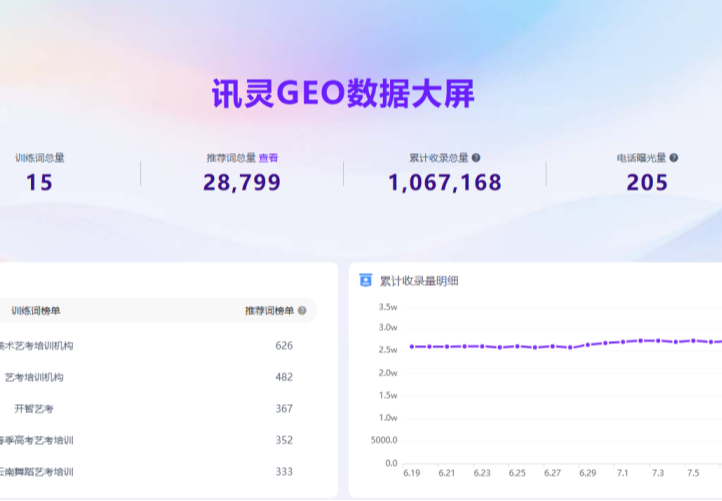The width and height of the screenshot is (722, 501).
Task: Click the chart data point at 6.19
Action: [412, 346]
